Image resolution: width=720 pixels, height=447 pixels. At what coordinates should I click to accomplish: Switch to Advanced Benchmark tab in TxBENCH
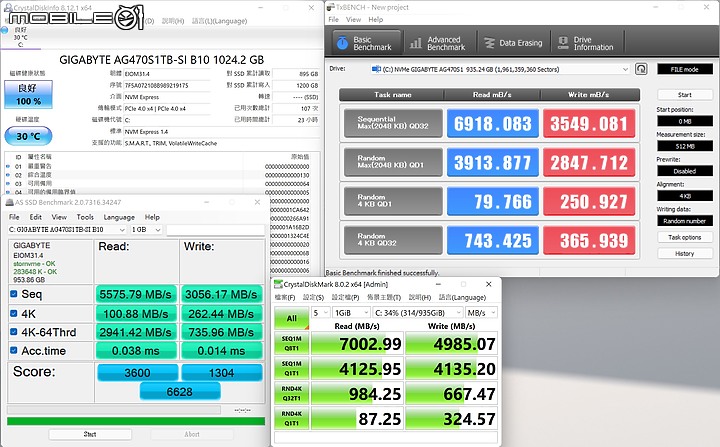tap(438, 43)
